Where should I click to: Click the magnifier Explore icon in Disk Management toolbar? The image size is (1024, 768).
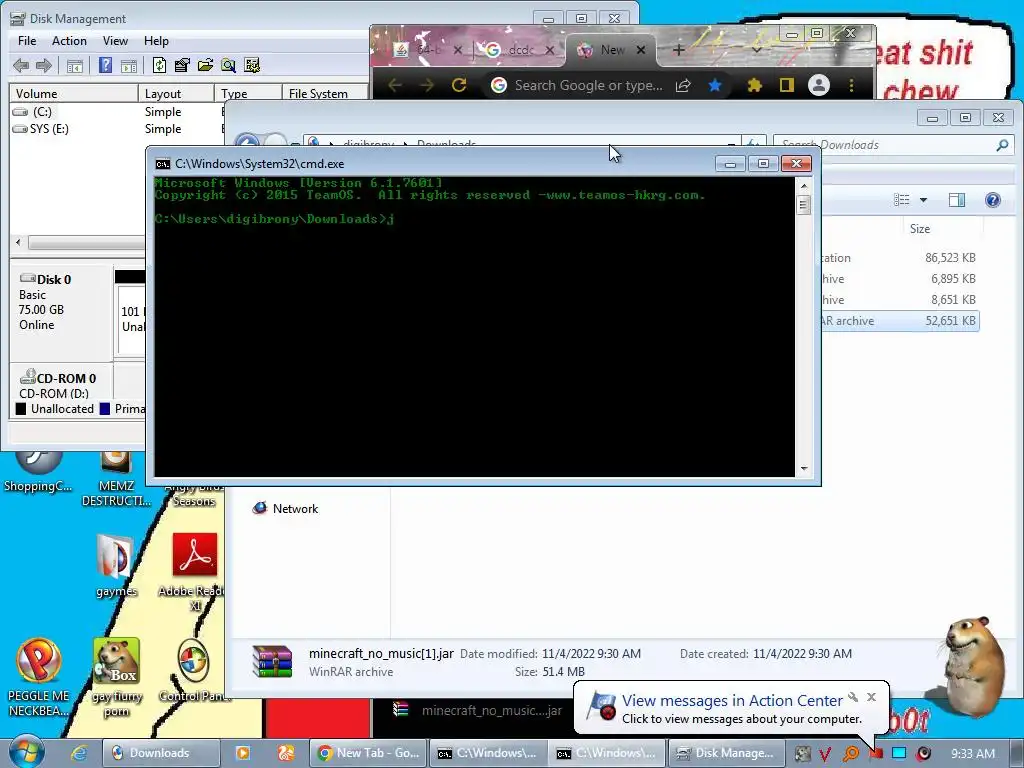point(228,65)
